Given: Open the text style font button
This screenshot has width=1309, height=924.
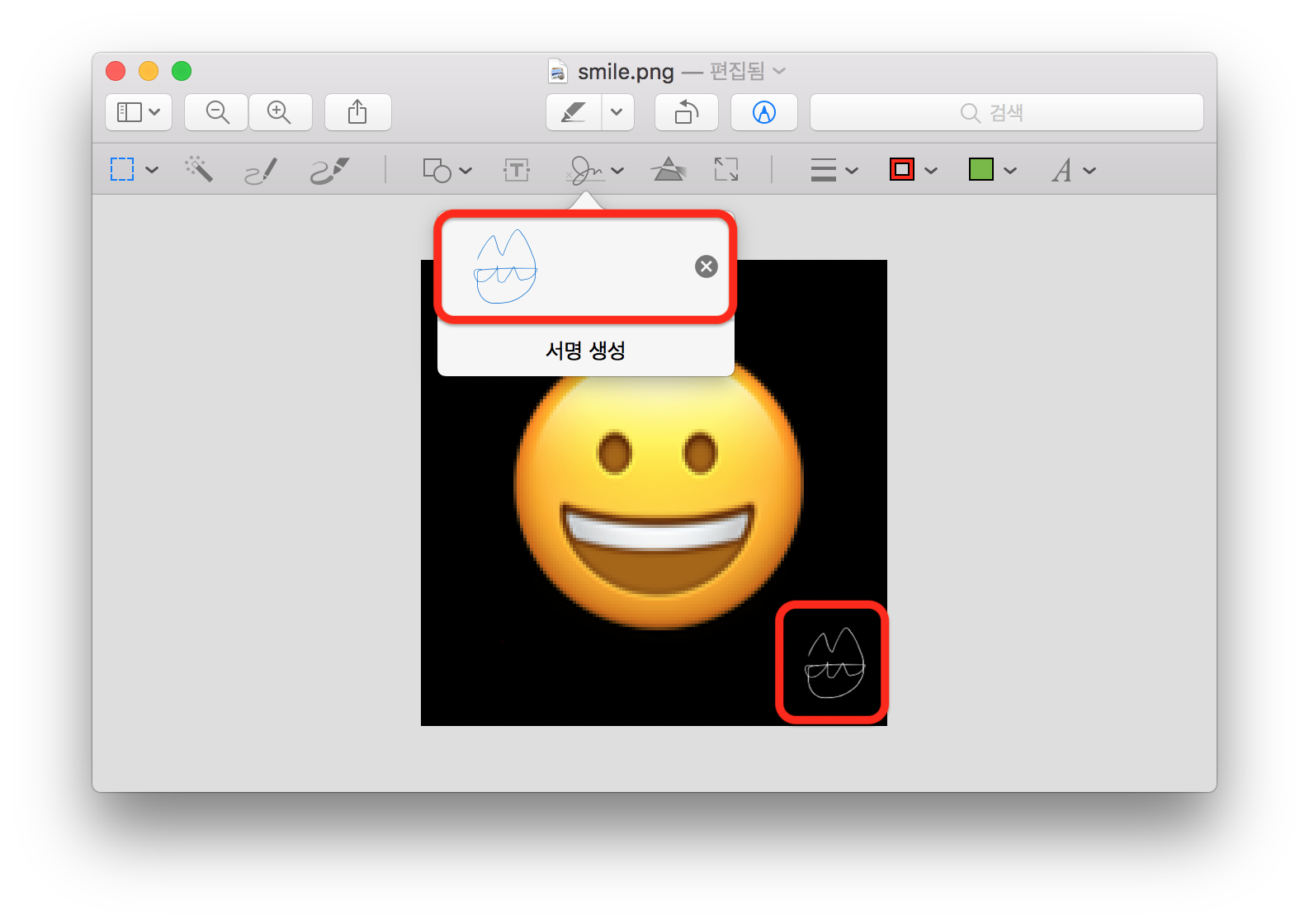Looking at the screenshot, I should 1062,171.
